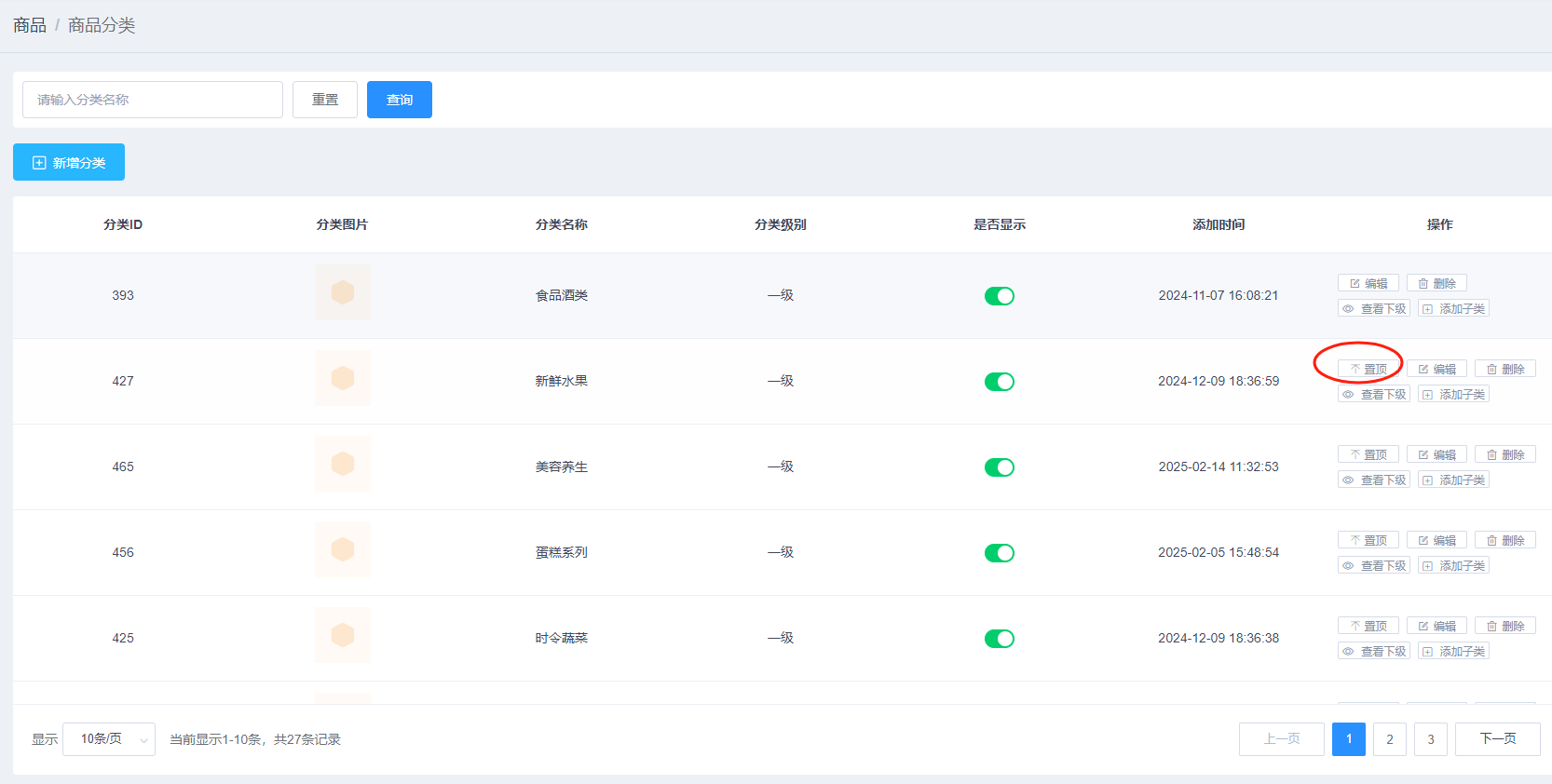Delete the 美容养生 category
Image resolution: width=1552 pixels, height=784 pixels.
[x=1504, y=454]
